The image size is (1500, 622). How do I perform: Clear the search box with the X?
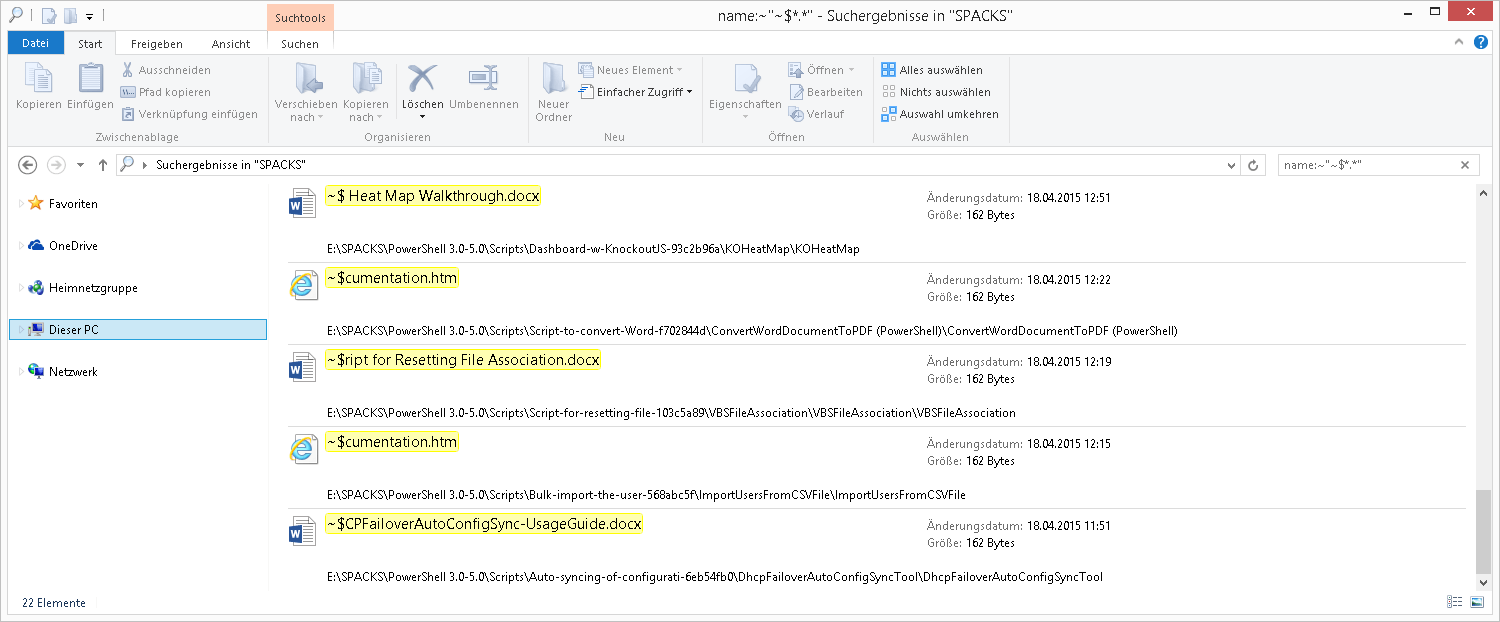click(1464, 164)
